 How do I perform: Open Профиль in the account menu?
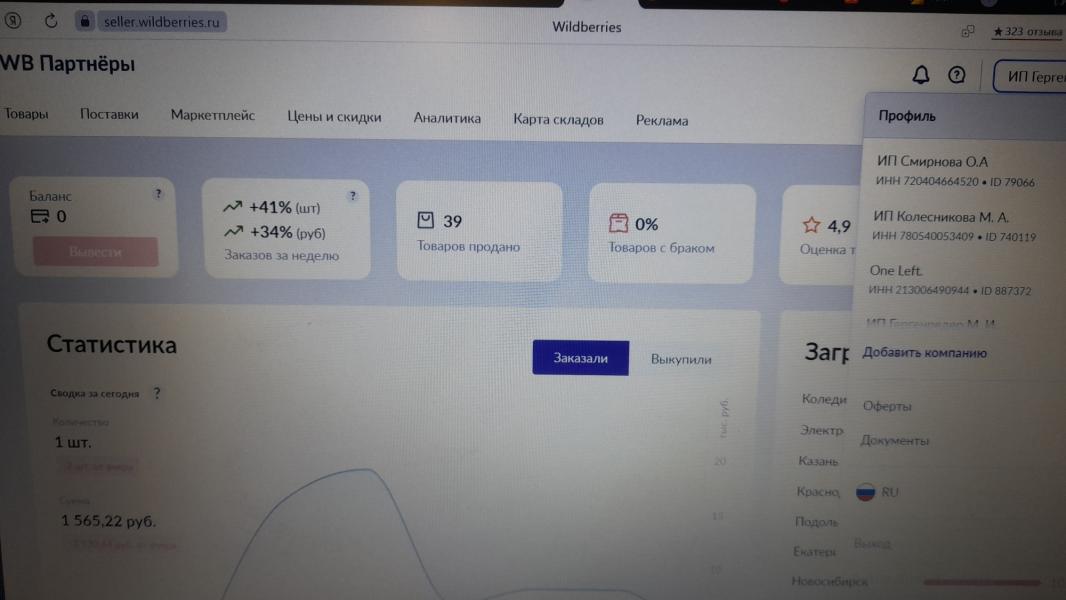[x=907, y=116]
